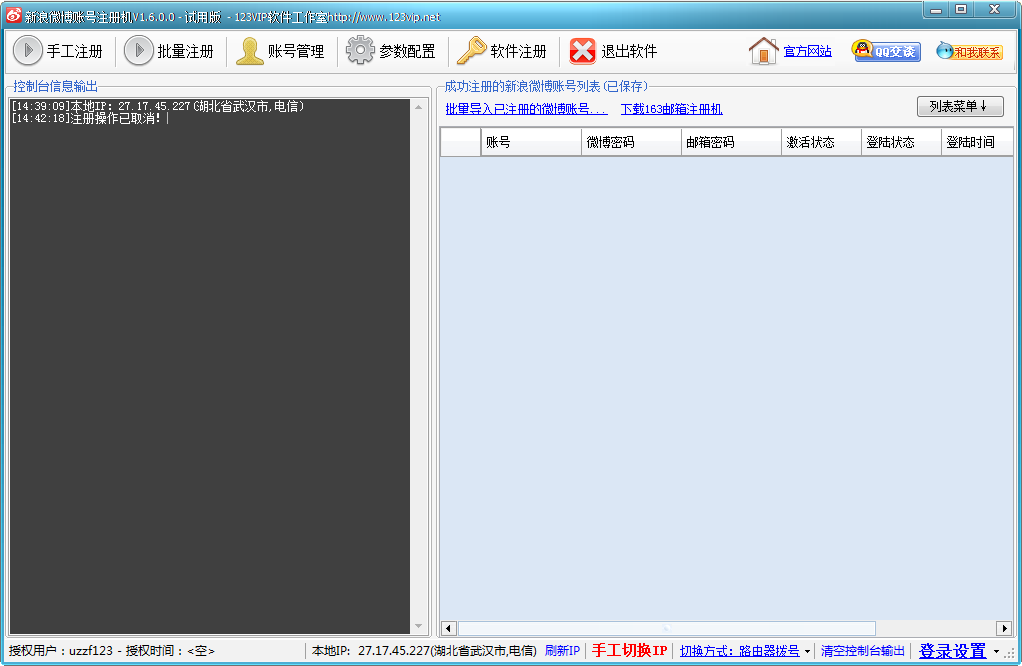Click the 登陆状态 column header

pos(901,142)
